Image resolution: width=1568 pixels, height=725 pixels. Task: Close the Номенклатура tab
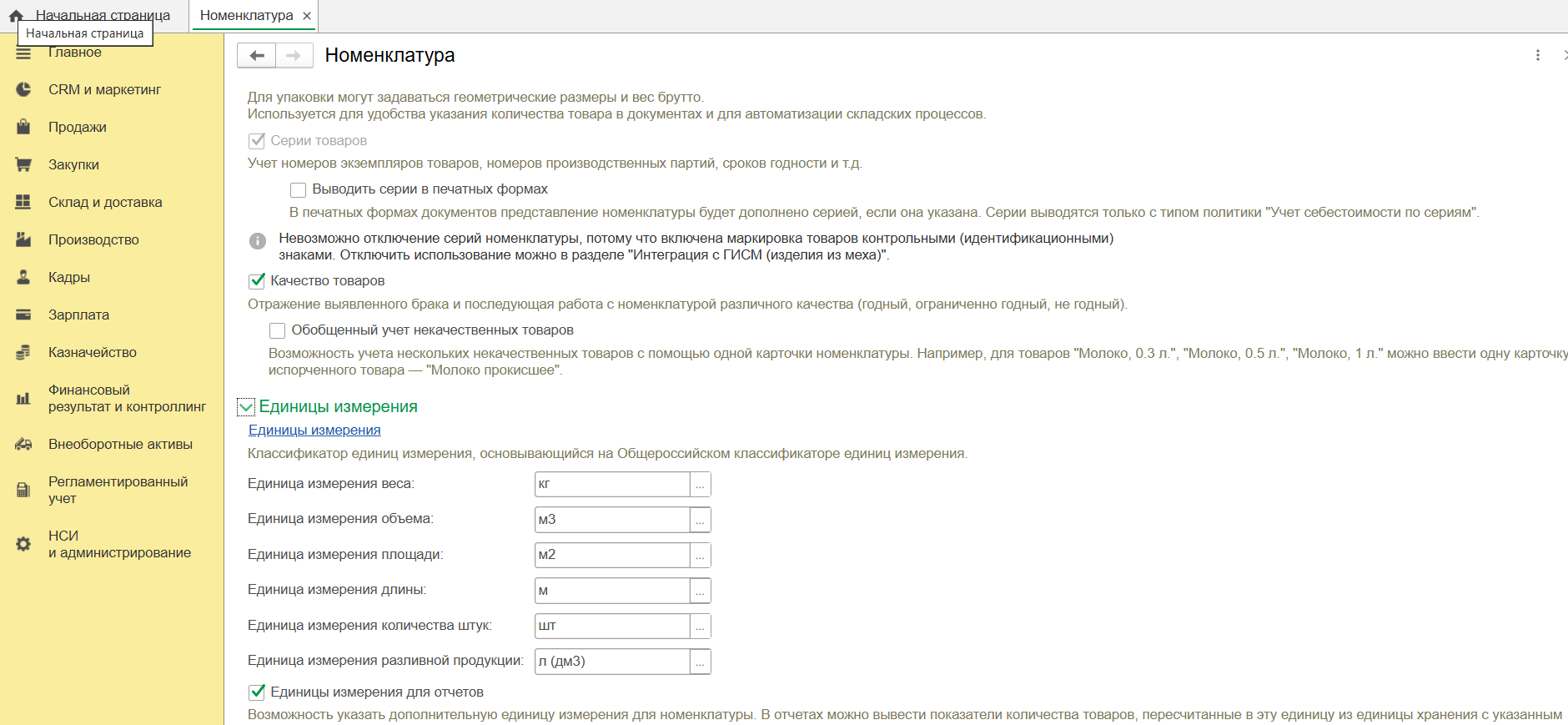point(307,16)
